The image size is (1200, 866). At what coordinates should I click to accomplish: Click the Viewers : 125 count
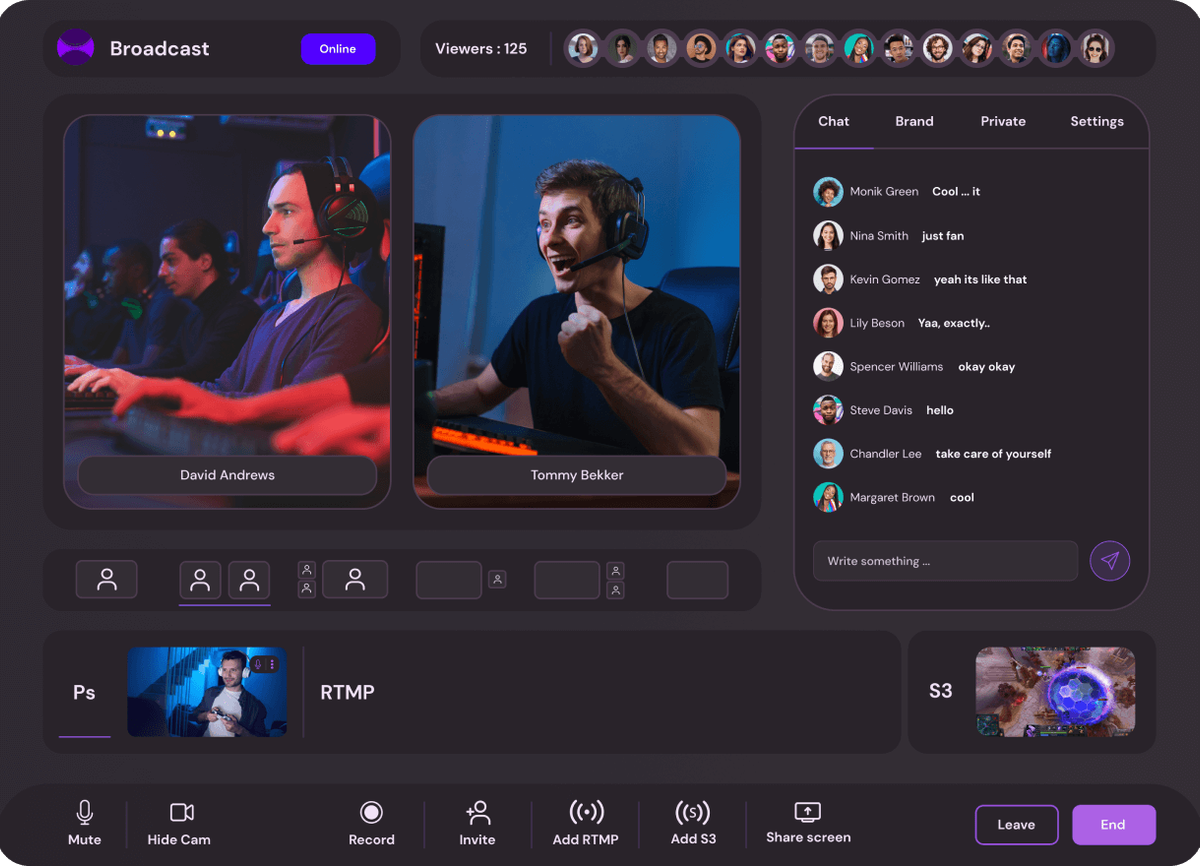click(481, 48)
